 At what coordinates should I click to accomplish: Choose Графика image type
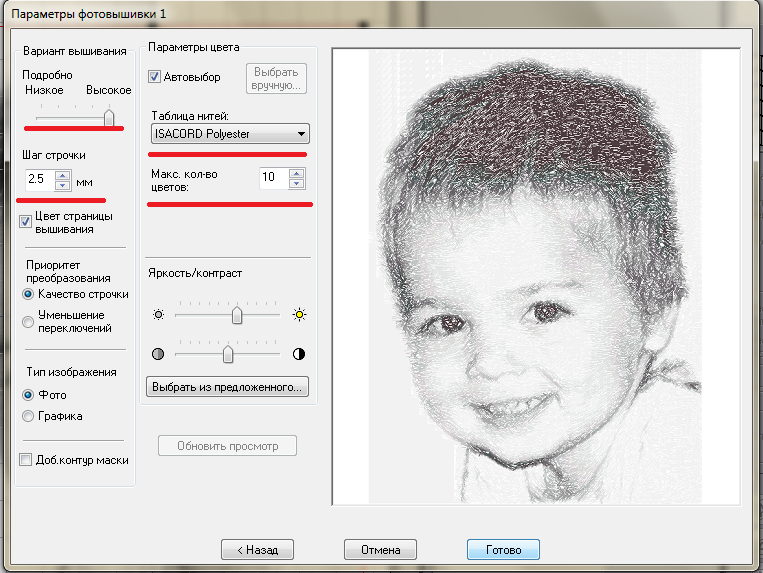[x=28, y=415]
